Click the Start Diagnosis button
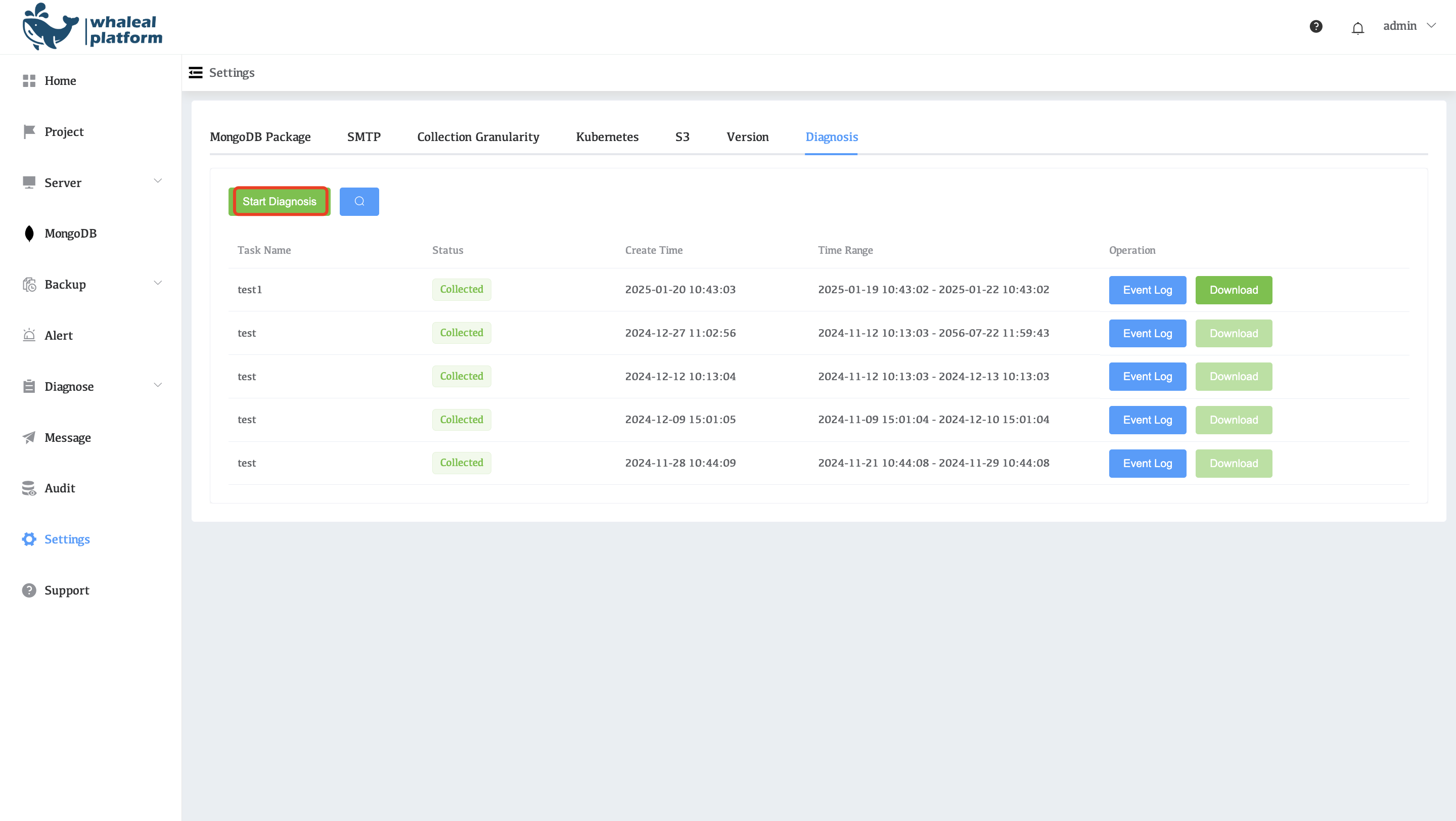Viewport: 1456px width, 821px height. click(279, 202)
